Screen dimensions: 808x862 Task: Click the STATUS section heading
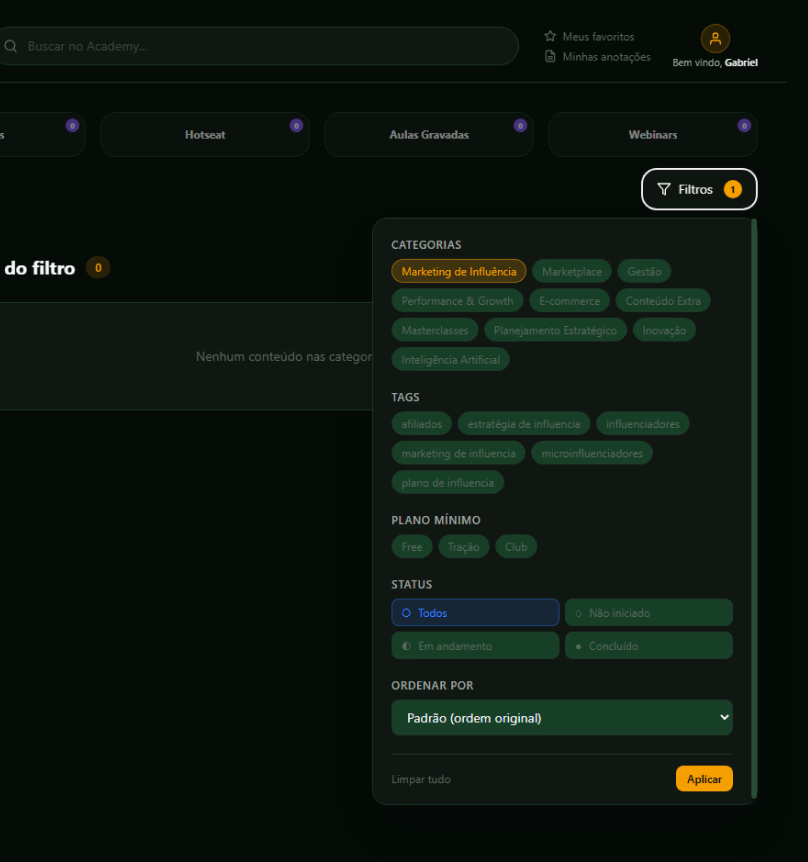tap(412, 584)
